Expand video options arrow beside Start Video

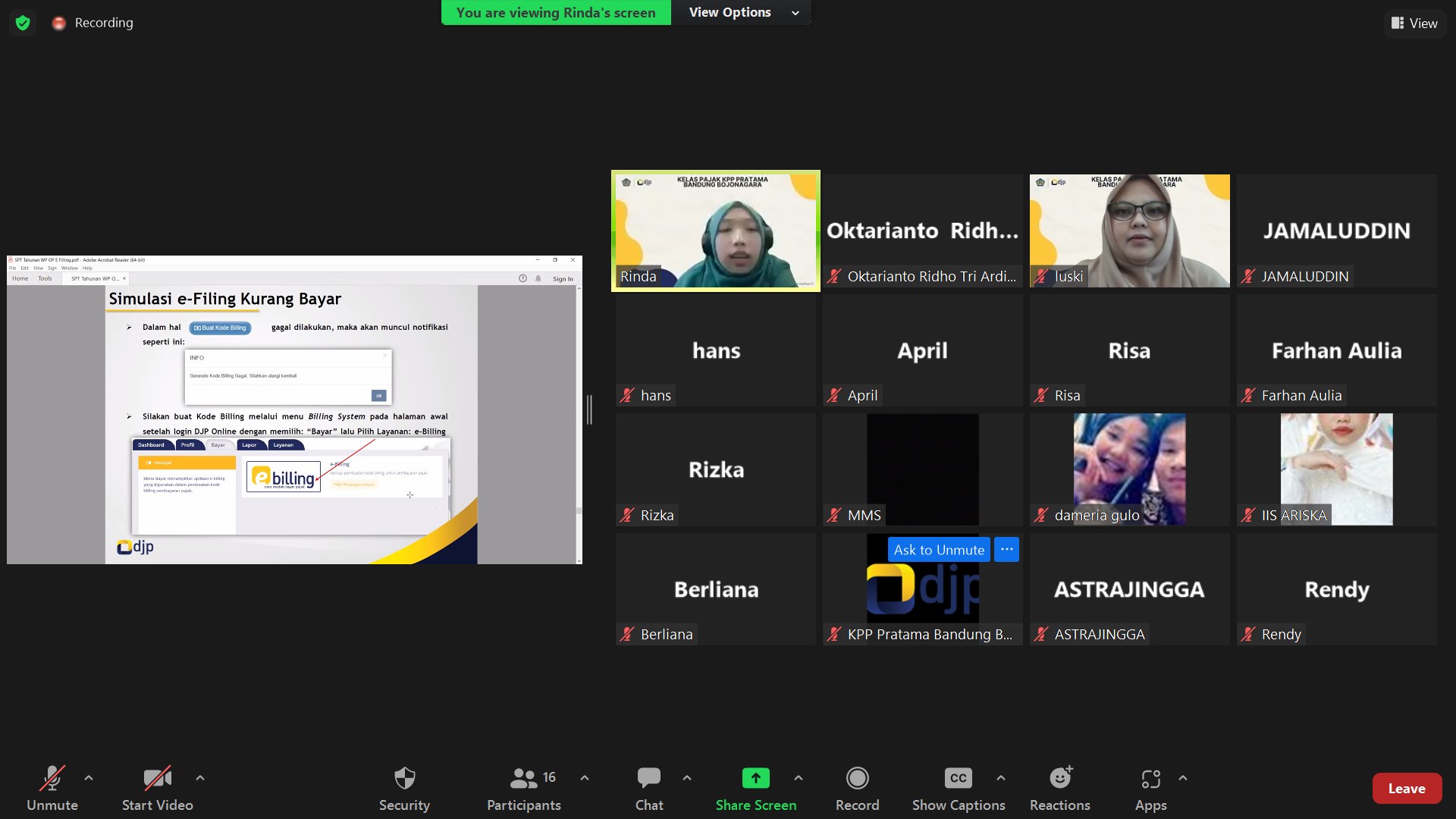200,778
